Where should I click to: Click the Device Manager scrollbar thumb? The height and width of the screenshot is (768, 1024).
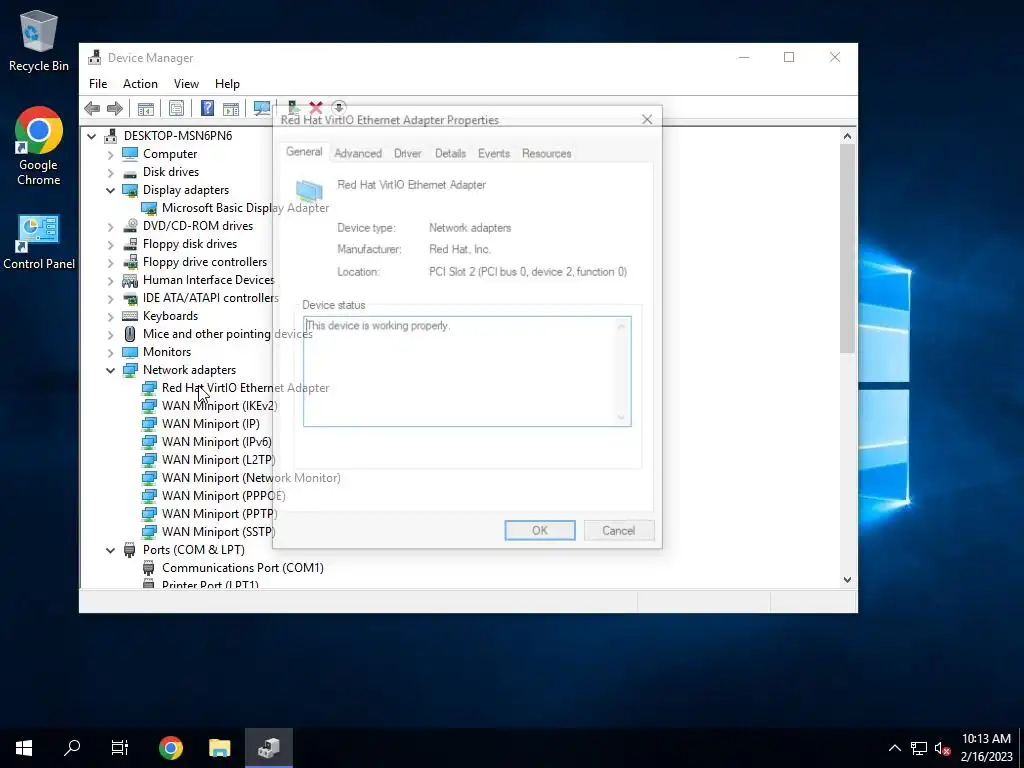coord(847,248)
